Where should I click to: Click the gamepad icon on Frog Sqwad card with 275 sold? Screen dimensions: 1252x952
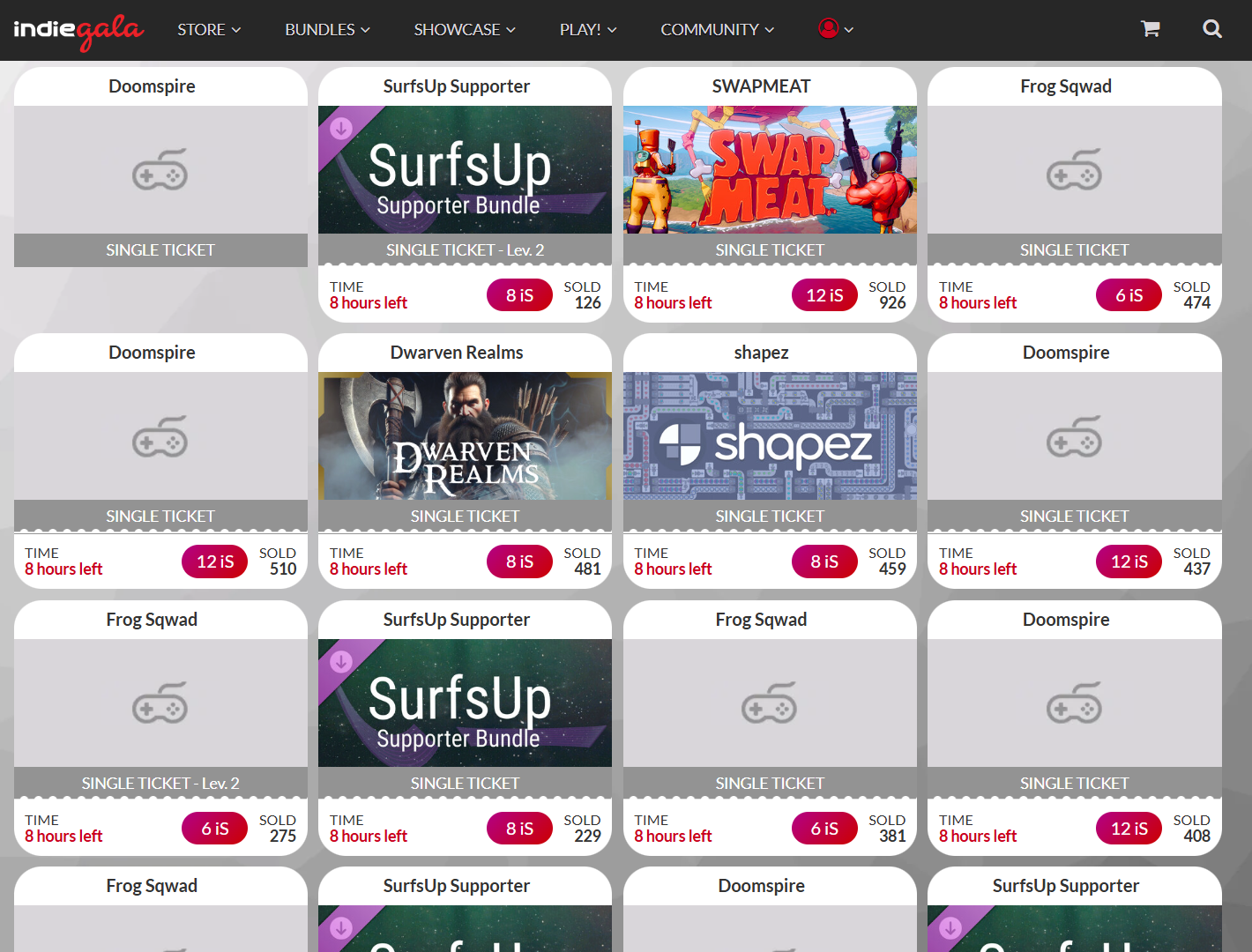point(160,703)
